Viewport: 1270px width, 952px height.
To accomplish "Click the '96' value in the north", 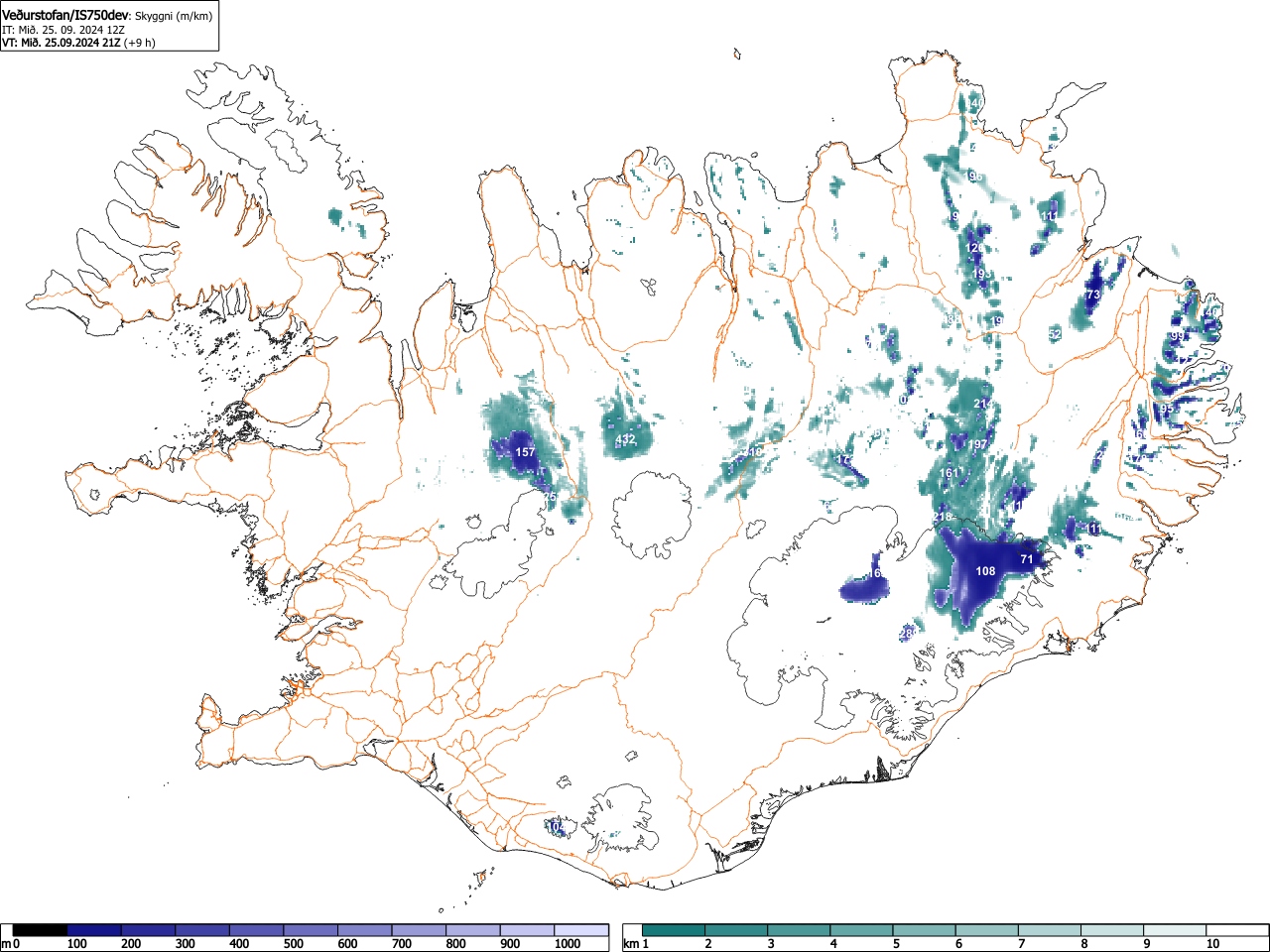I will (x=975, y=177).
